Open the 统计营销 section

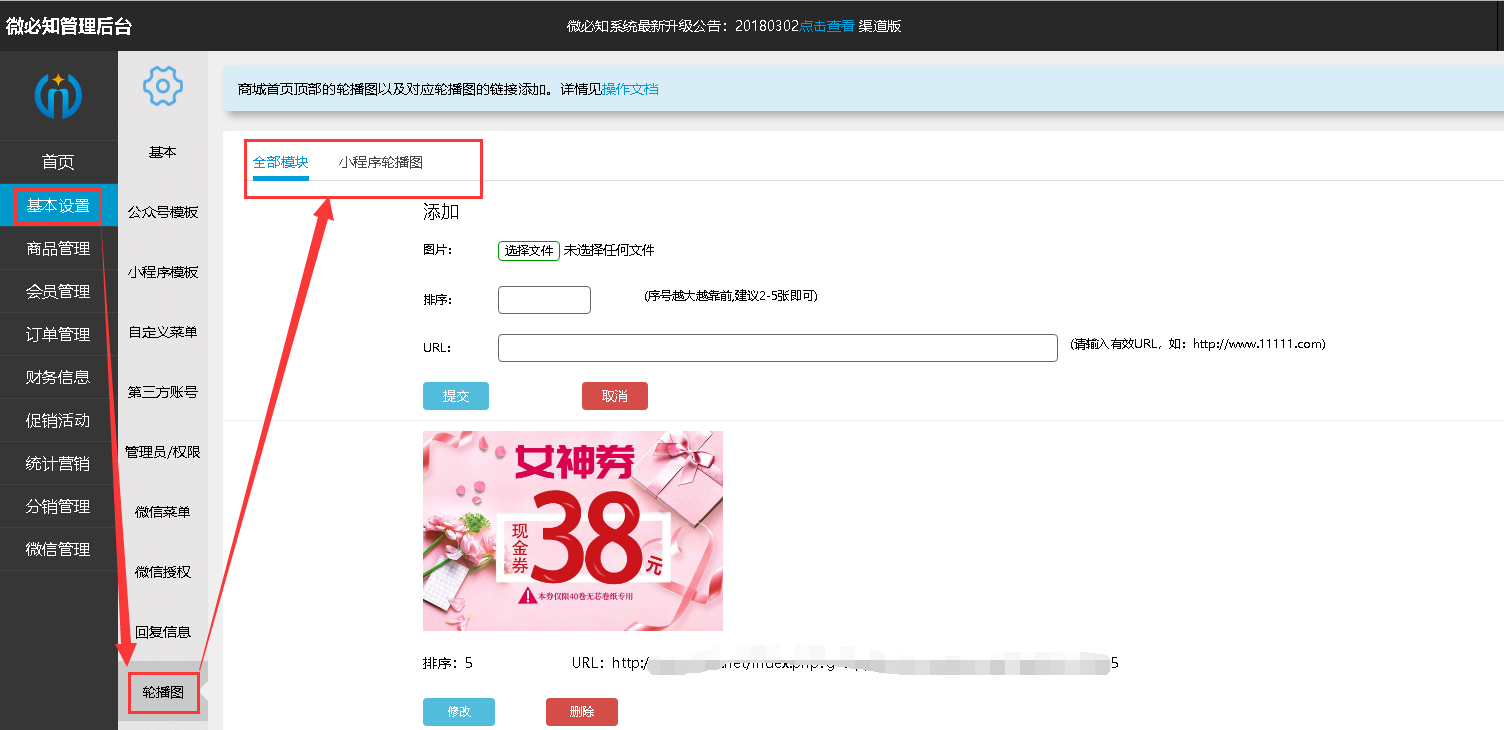(58, 463)
